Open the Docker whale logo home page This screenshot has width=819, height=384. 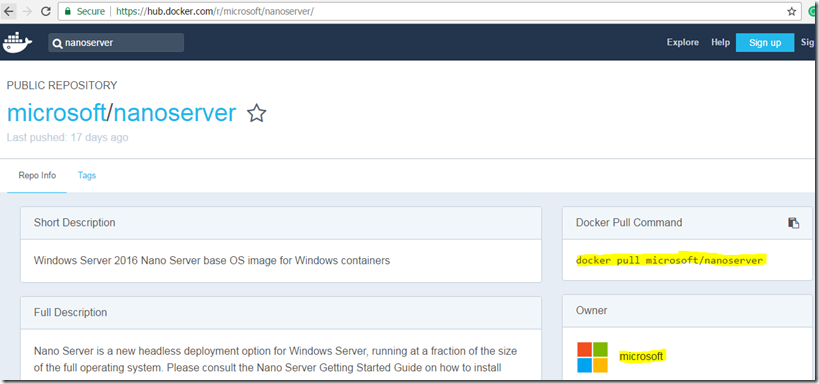point(17,42)
